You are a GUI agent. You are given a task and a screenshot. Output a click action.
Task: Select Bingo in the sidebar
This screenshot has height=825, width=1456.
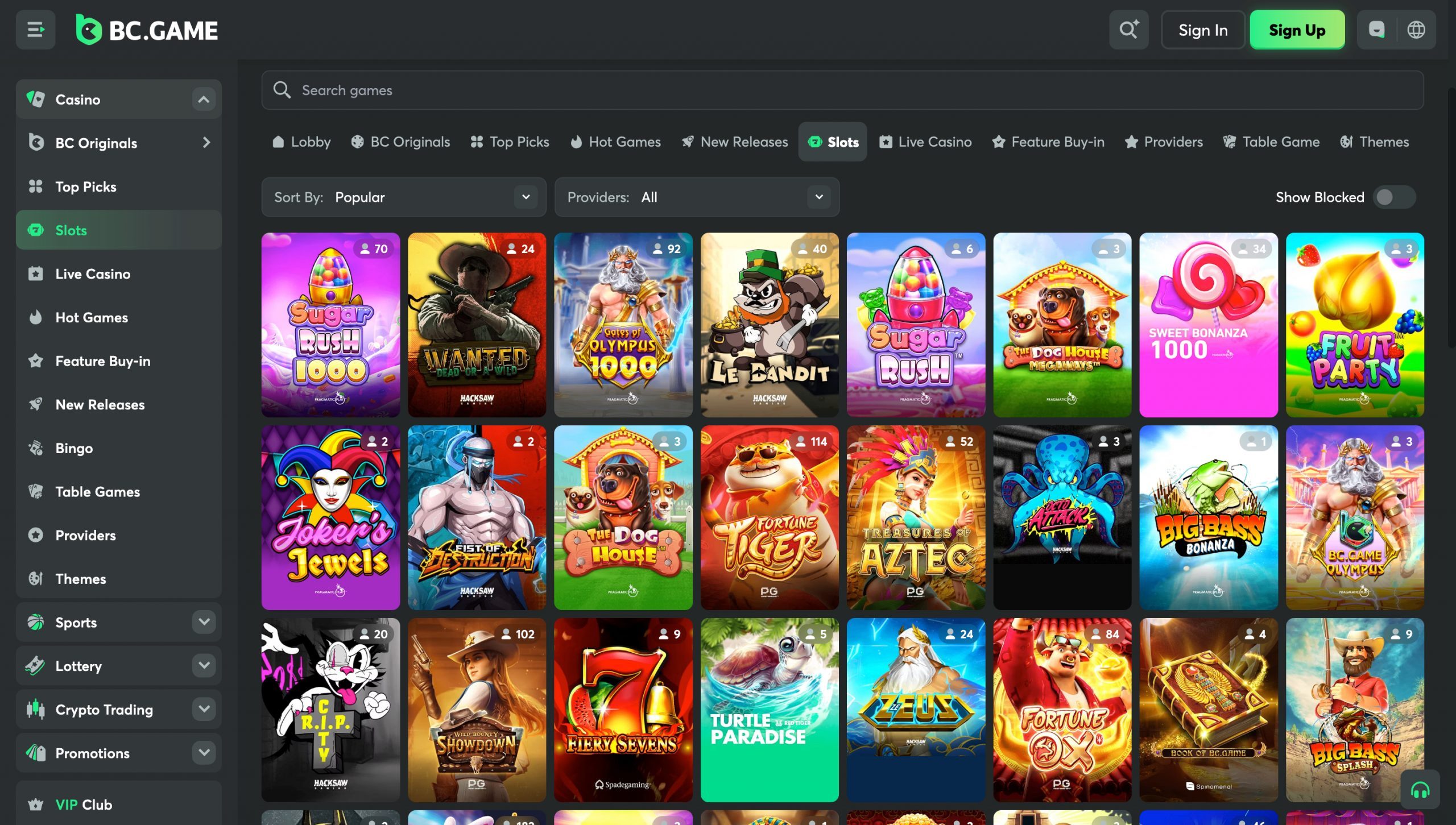pos(73,448)
